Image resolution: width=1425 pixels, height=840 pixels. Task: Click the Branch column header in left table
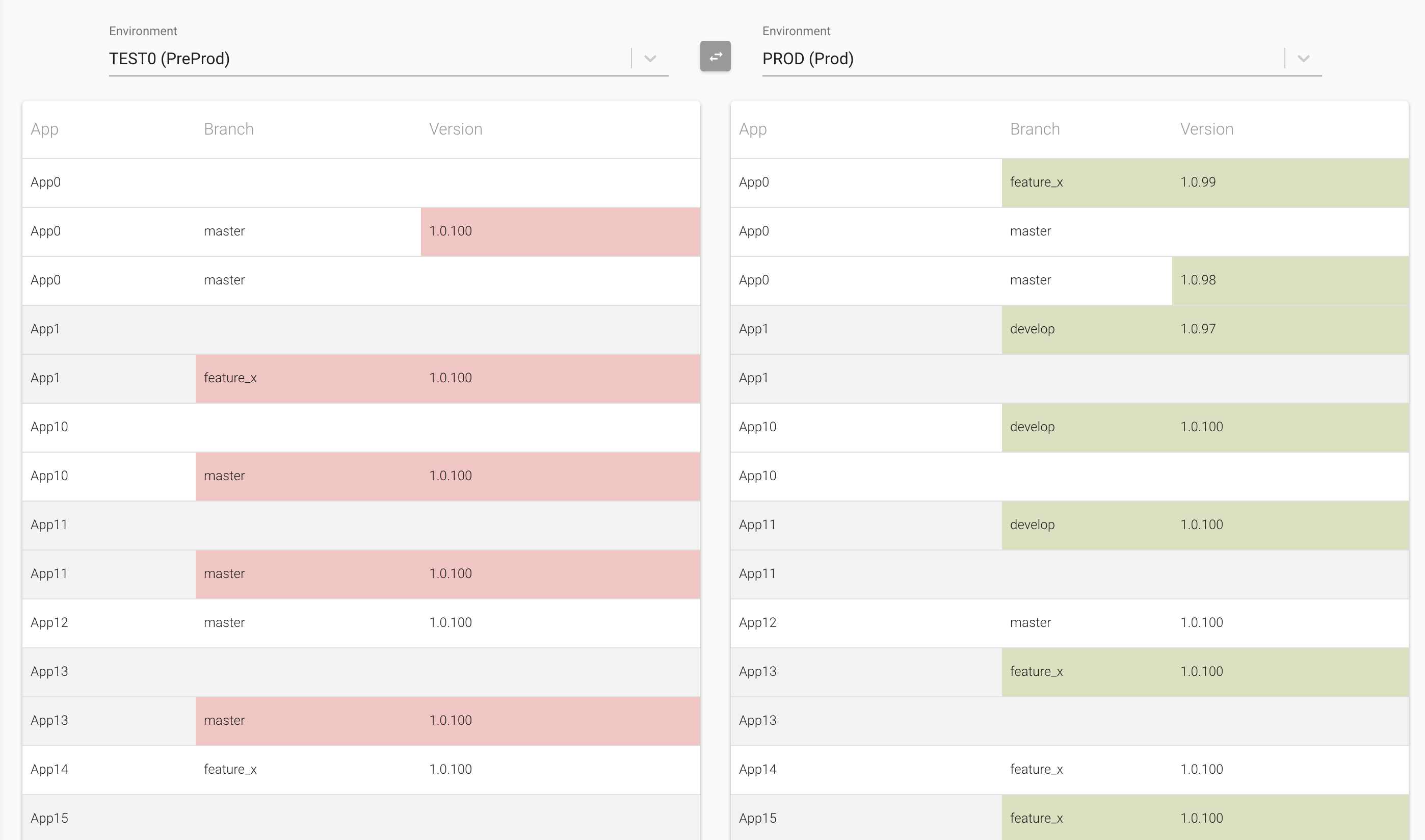[229, 128]
